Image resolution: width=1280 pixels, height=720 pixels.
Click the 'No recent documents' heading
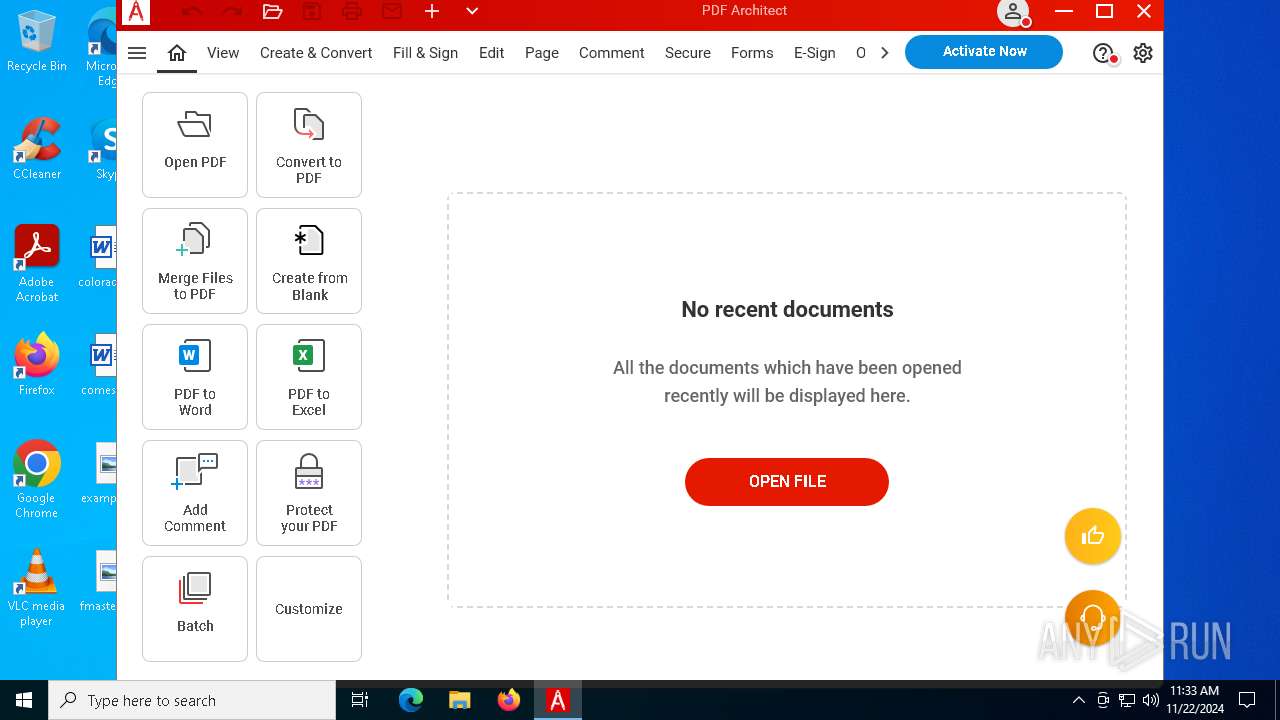coord(787,310)
